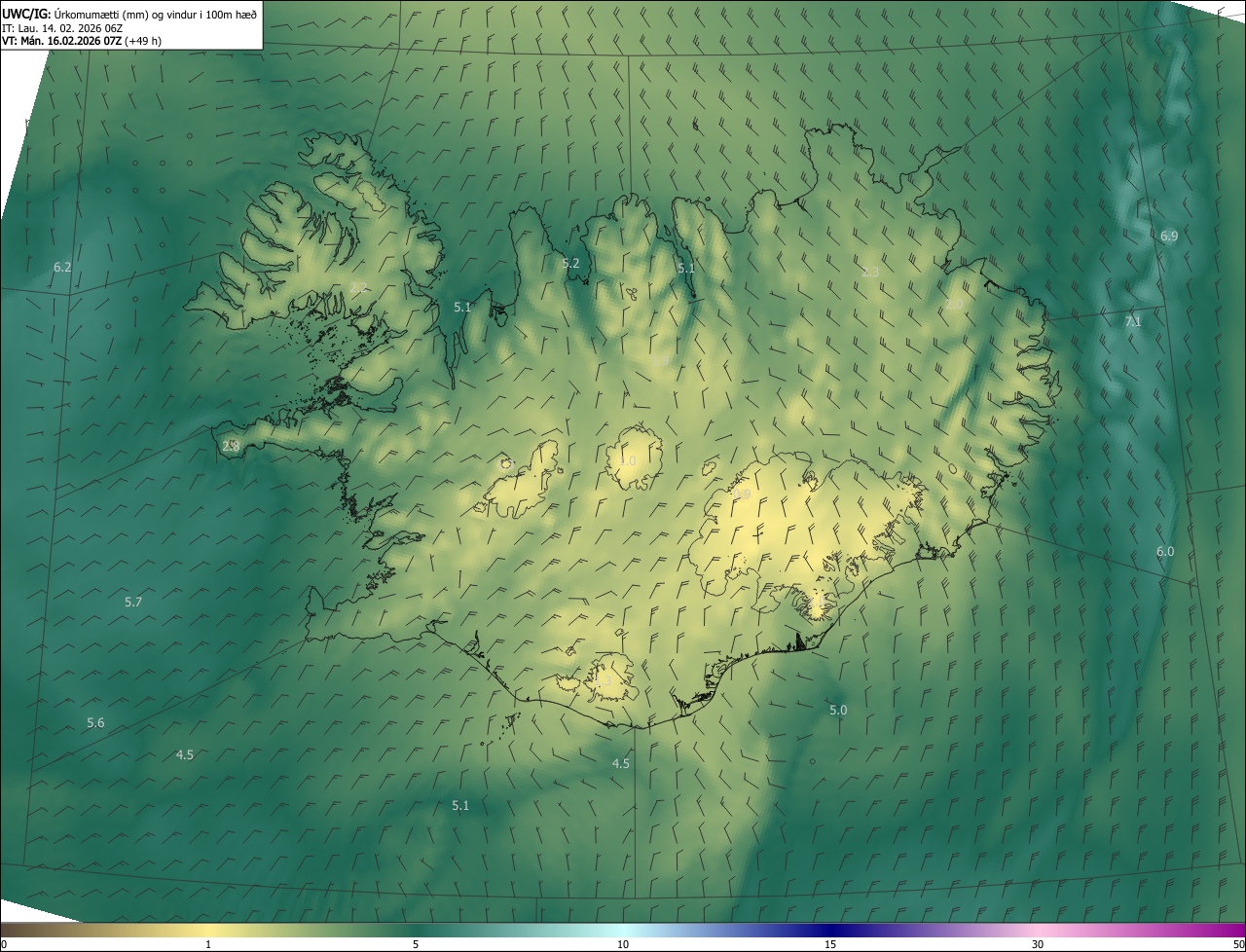This screenshot has width=1246, height=952.
Task: Click the "15" tick on the color scale
Action: click(x=830, y=945)
